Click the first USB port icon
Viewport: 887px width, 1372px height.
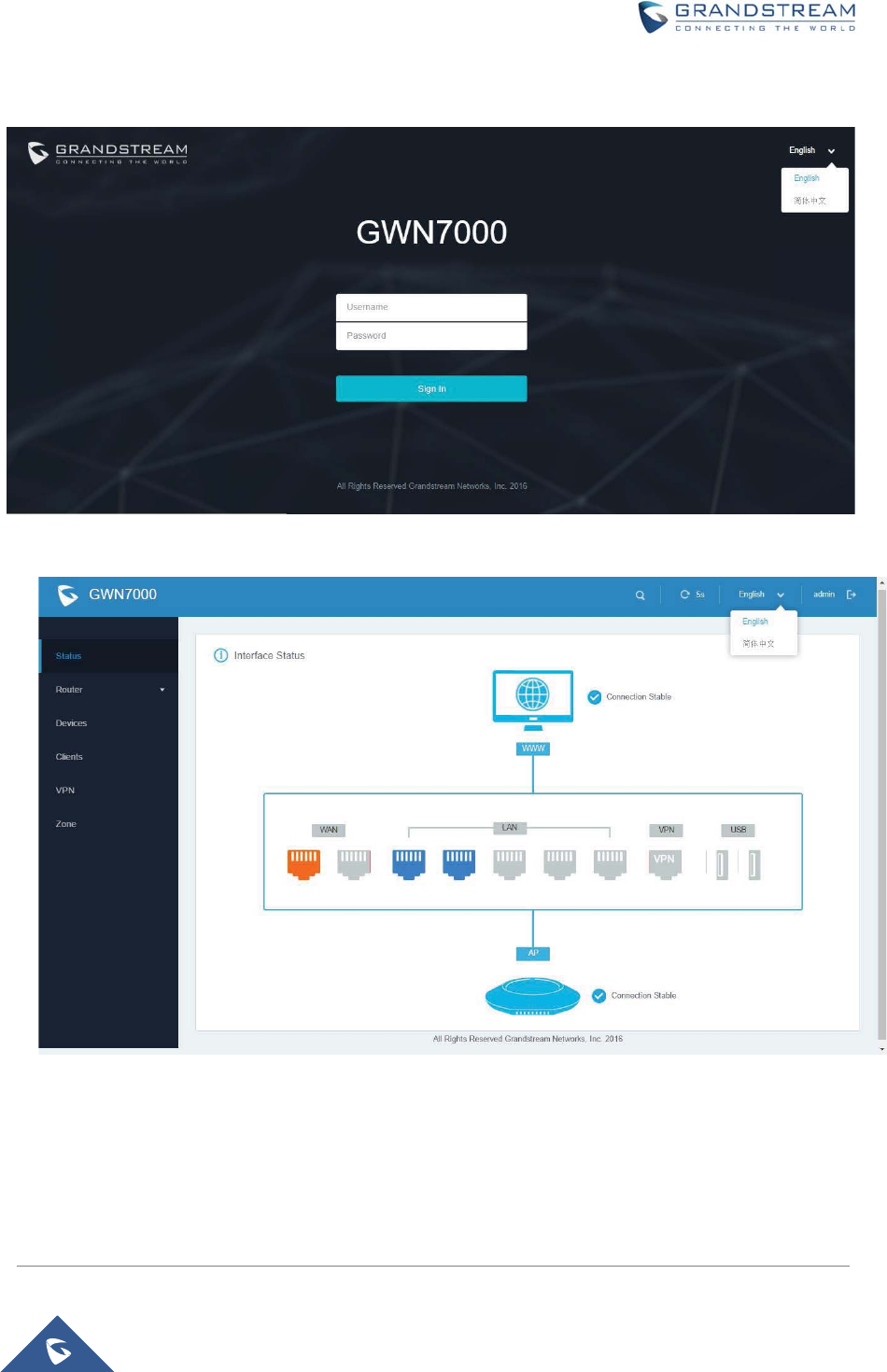722,864
